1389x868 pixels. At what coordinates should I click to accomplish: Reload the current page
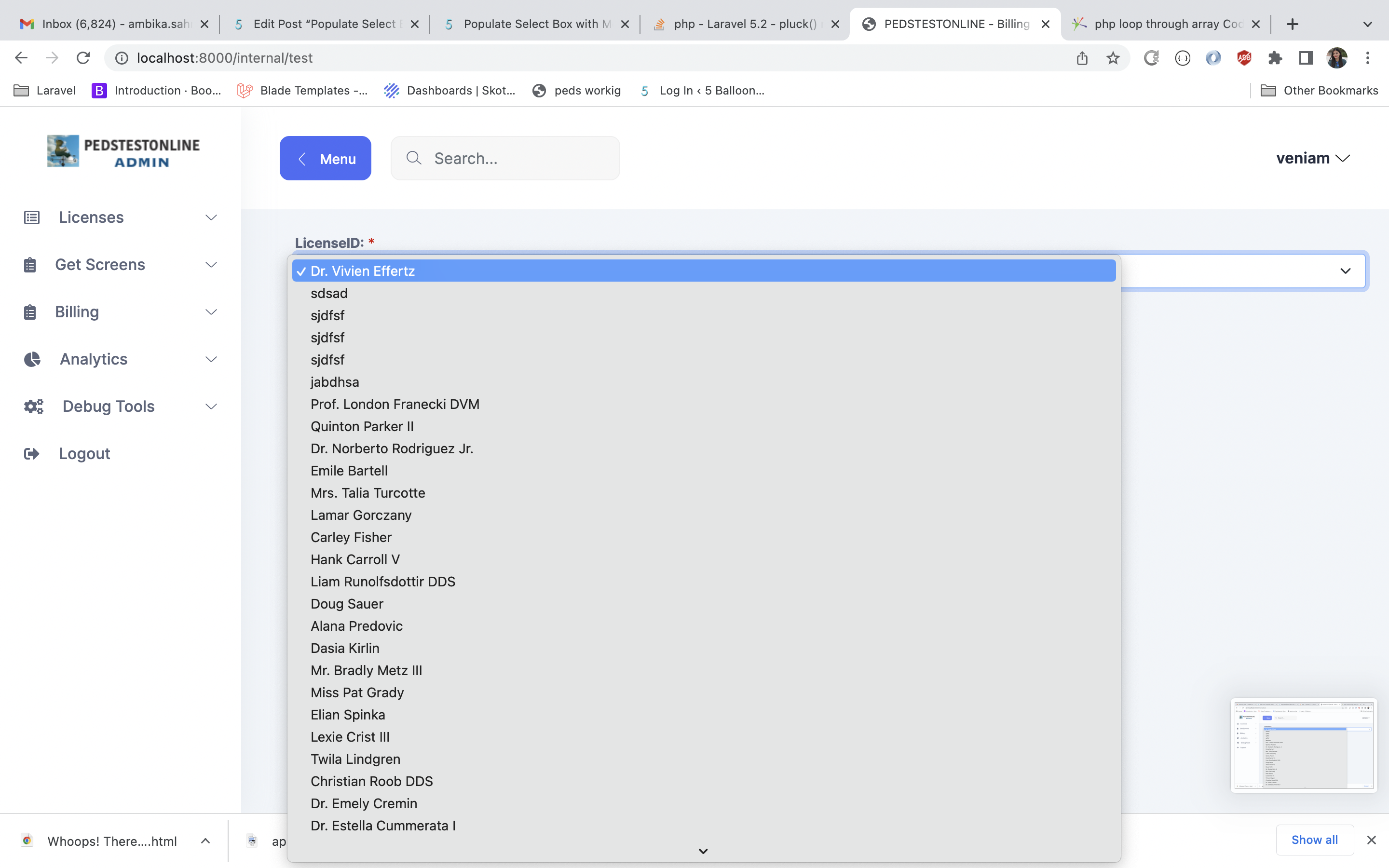point(83,58)
